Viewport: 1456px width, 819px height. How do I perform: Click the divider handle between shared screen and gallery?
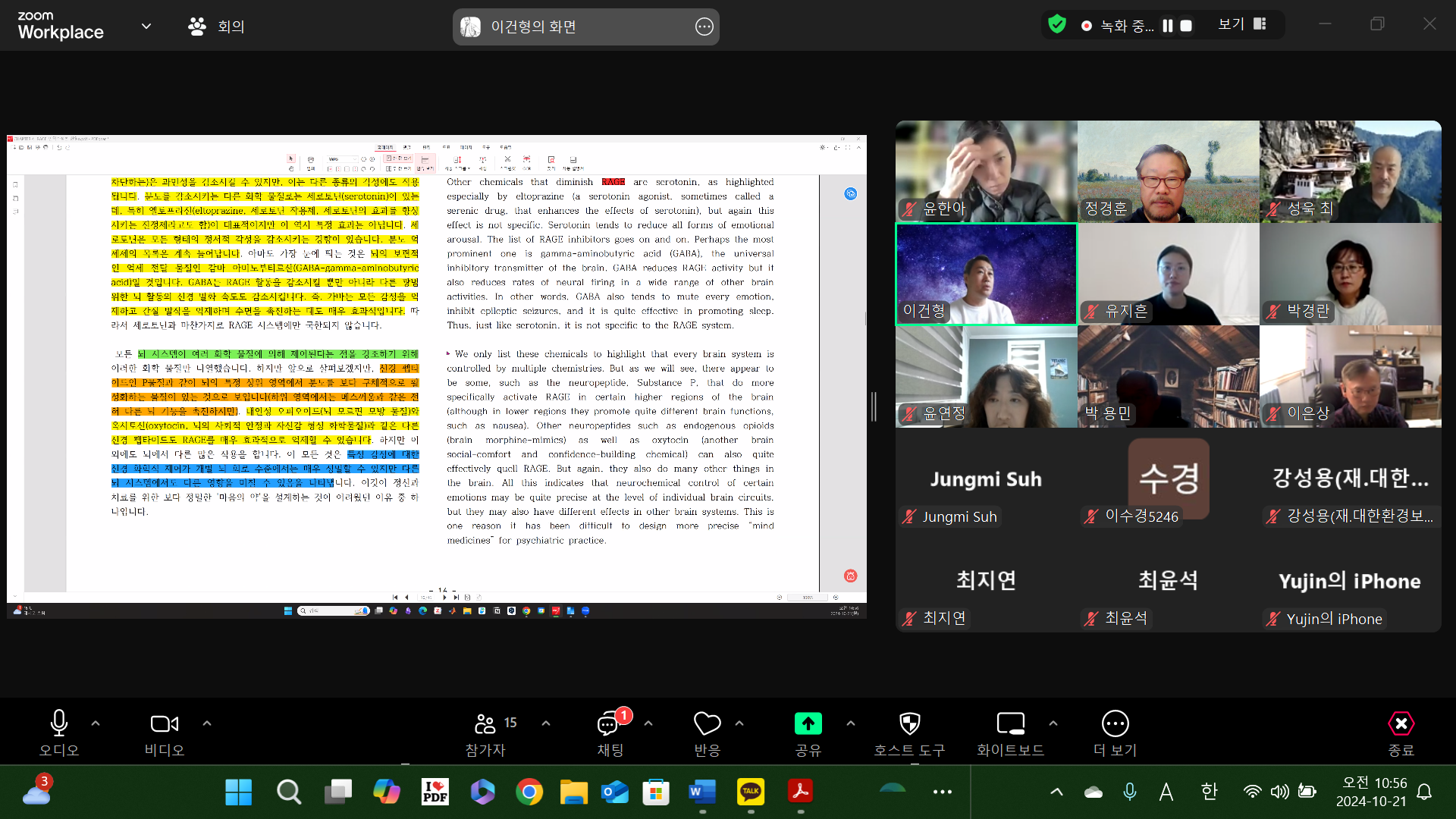click(x=874, y=407)
